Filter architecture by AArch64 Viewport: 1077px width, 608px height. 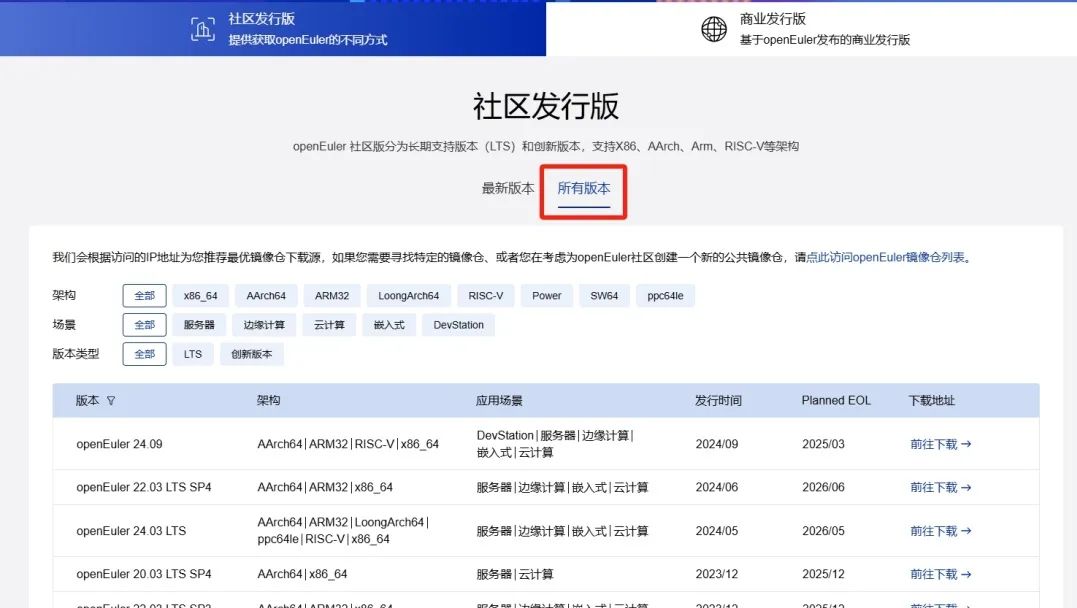coord(266,295)
